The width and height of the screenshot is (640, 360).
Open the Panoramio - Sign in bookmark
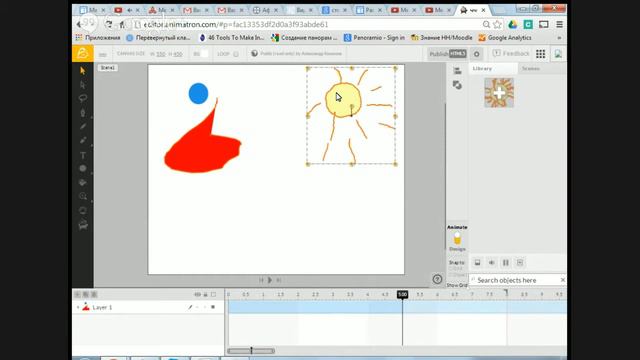[374, 38]
